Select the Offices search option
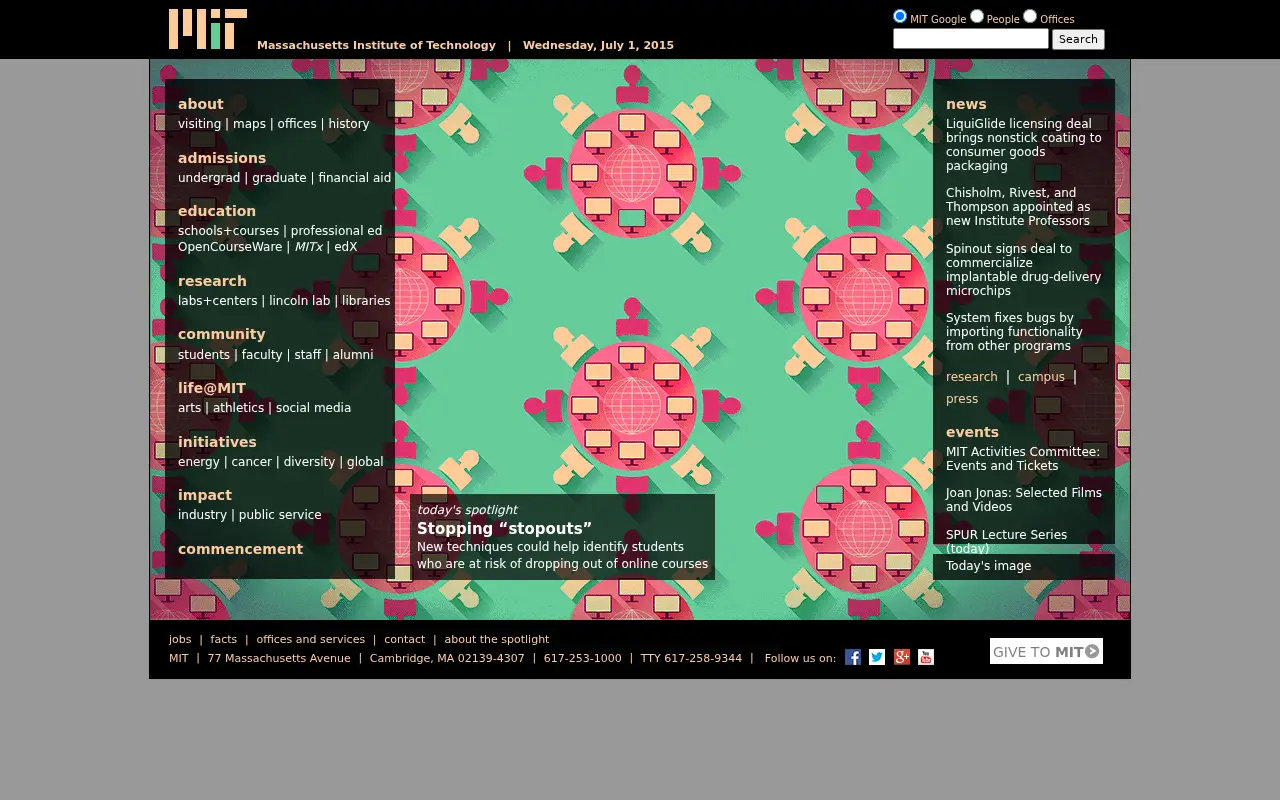Screen dimensions: 1280x800 pos(1030,16)
